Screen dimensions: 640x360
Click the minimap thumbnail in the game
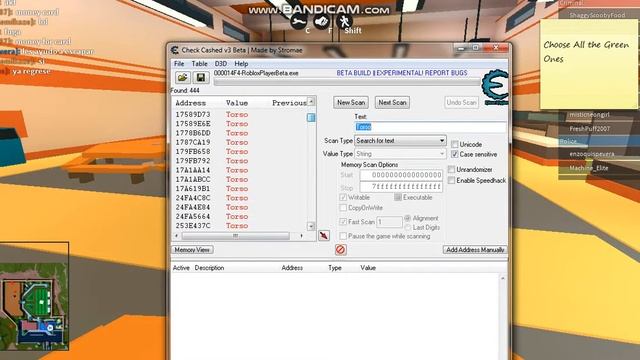coord(34,296)
